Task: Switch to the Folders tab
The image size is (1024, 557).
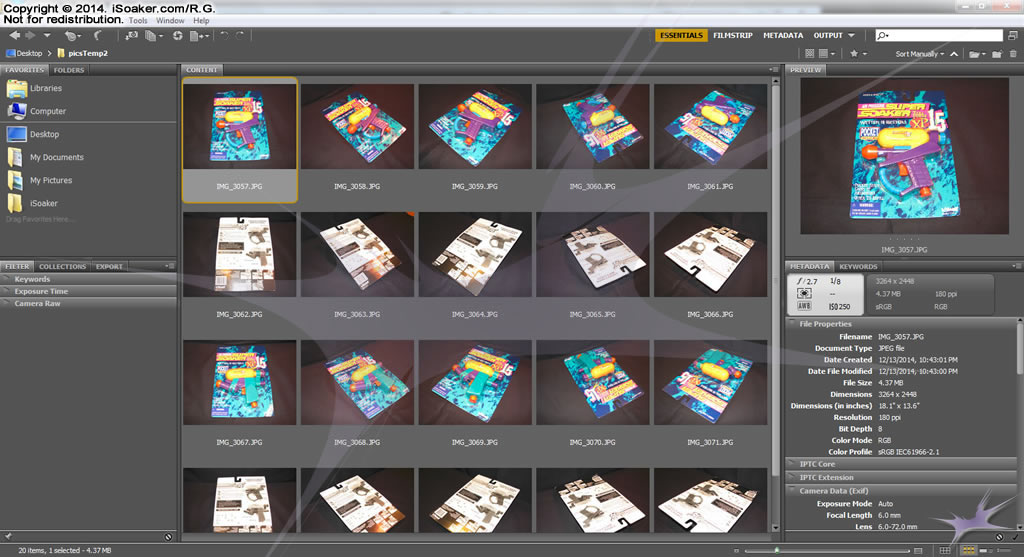Action: [69, 70]
